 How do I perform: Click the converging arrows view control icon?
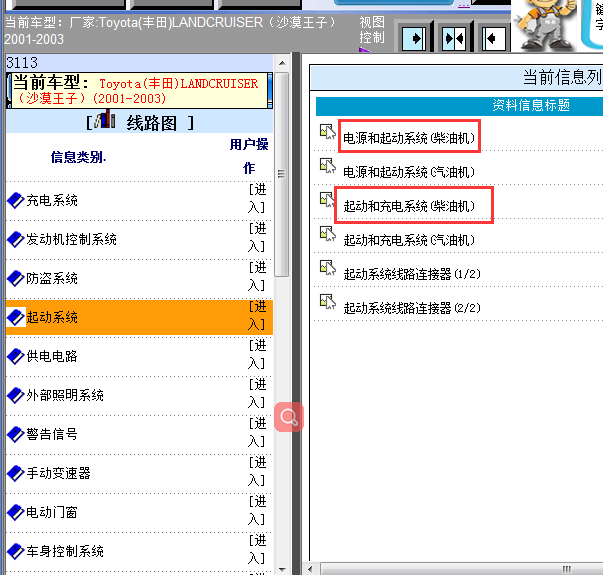[454, 38]
